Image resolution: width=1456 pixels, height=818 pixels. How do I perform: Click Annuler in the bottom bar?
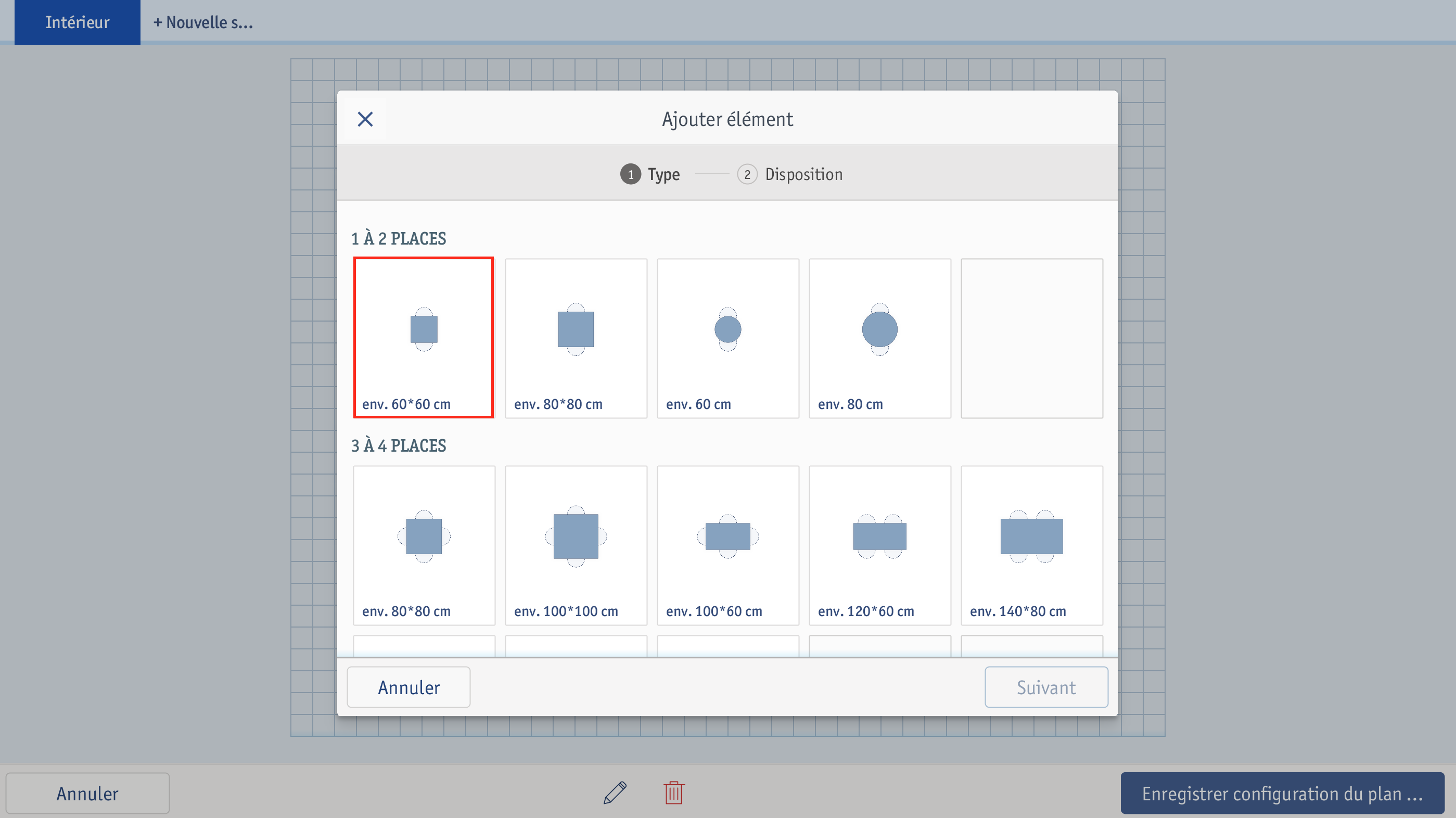coord(87,793)
